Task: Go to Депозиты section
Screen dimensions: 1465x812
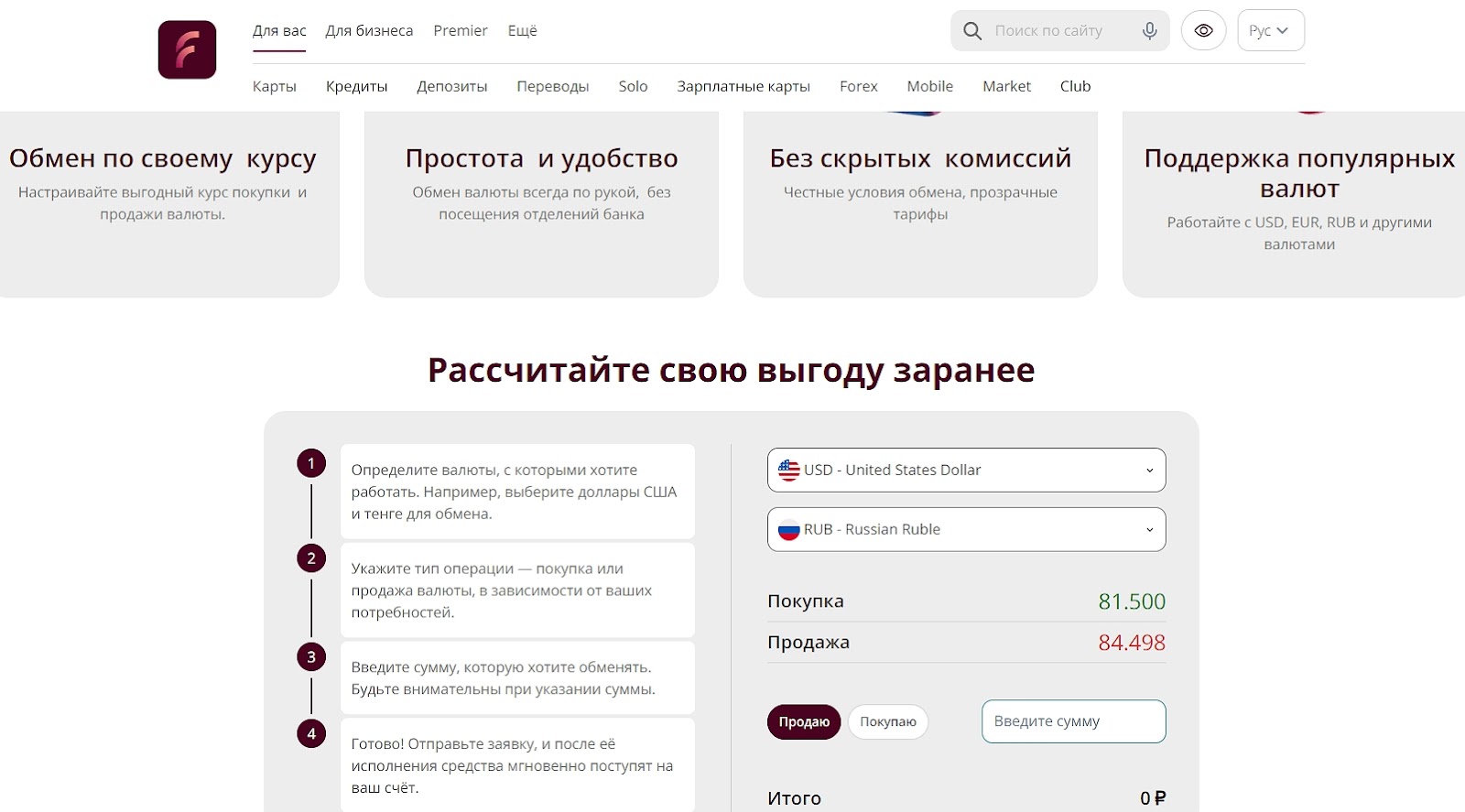Action: (x=451, y=87)
